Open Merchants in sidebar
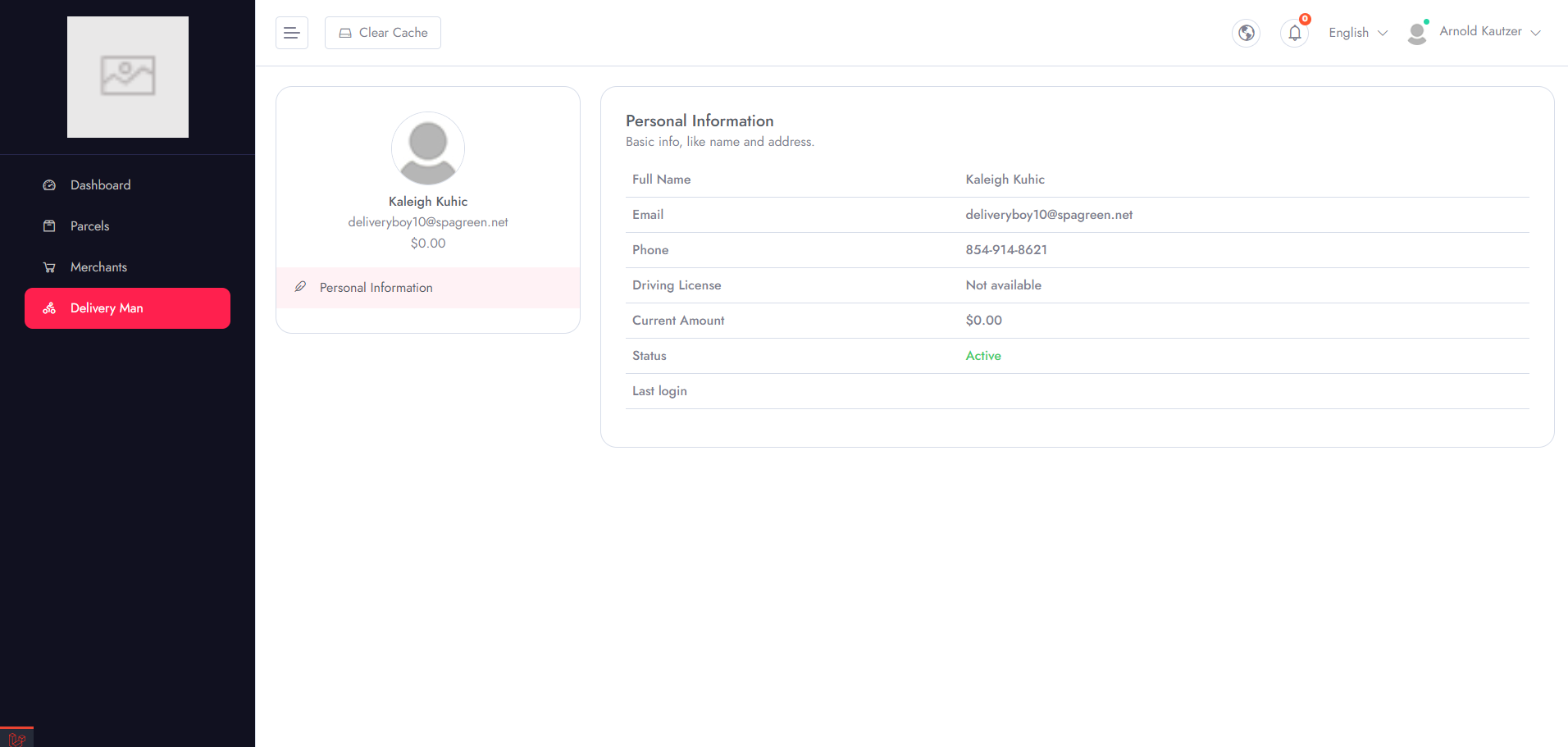Screen dimensions: 1568x747 [x=127, y=267]
